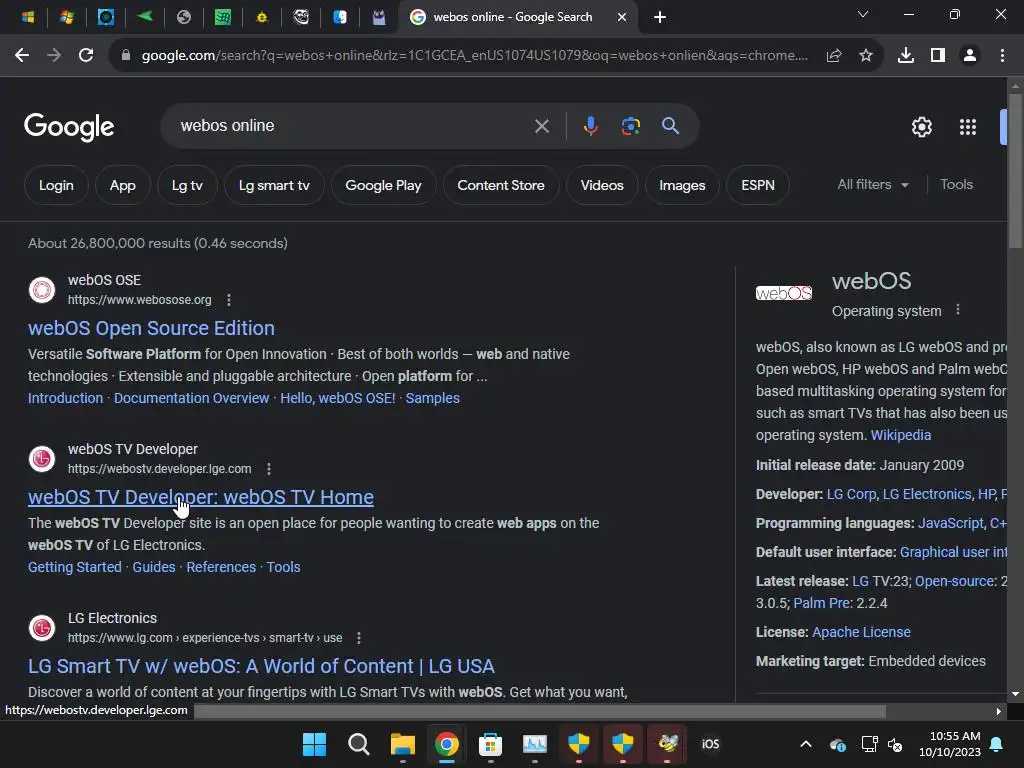The width and height of the screenshot is (1024, 768).
Task: Expand All filters dropdown
Action: 872,185
